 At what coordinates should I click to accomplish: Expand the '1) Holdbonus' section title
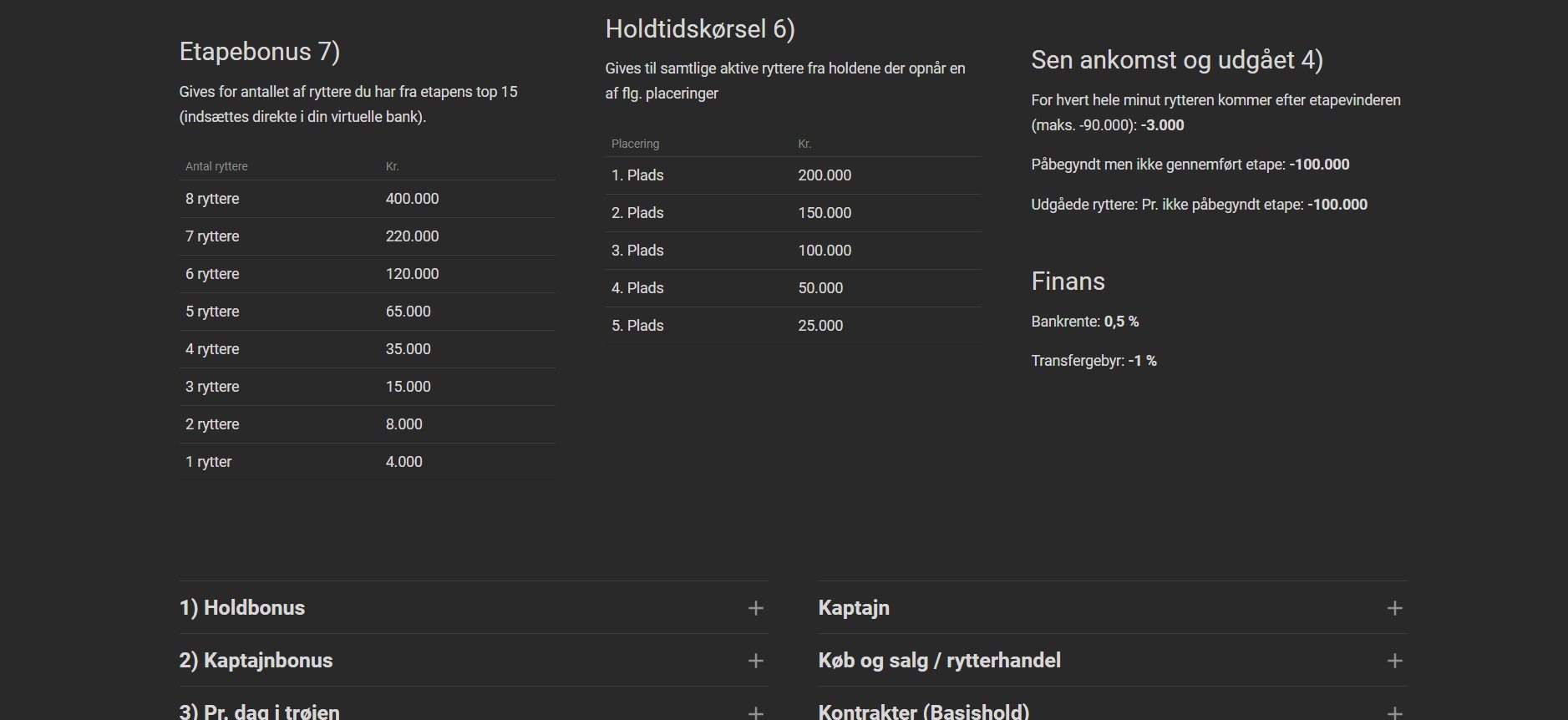pos(242,608)
